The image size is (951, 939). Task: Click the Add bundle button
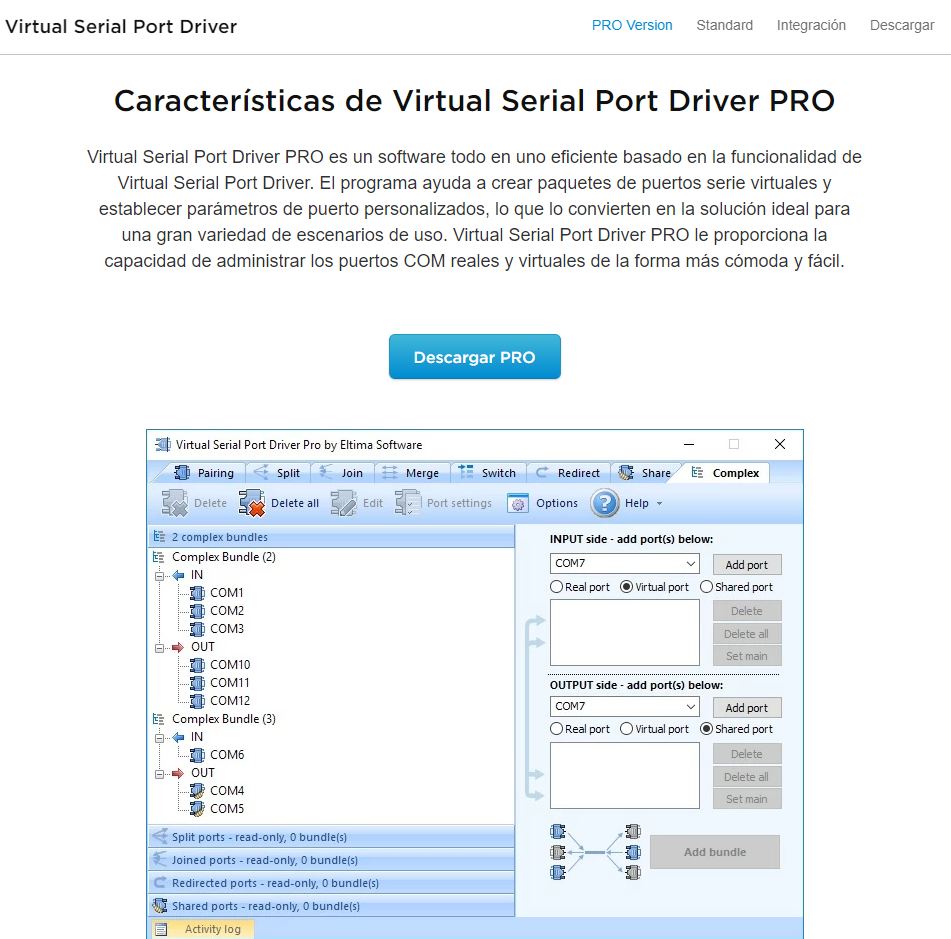click(x=714, y=852)
